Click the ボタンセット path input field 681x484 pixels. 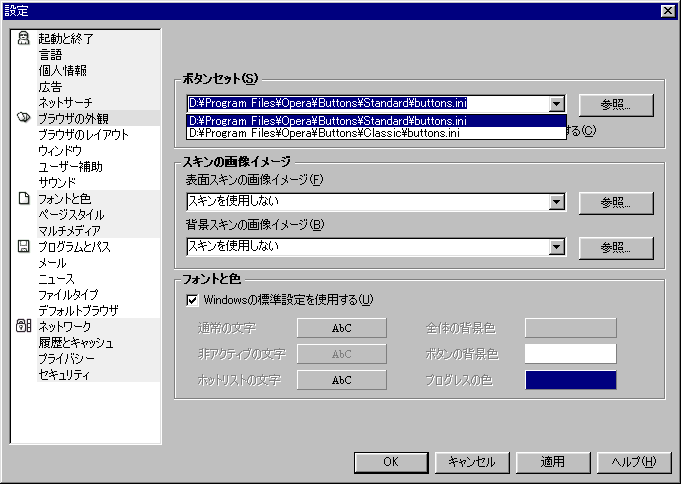pyautogui.click(x=367, y=103)
